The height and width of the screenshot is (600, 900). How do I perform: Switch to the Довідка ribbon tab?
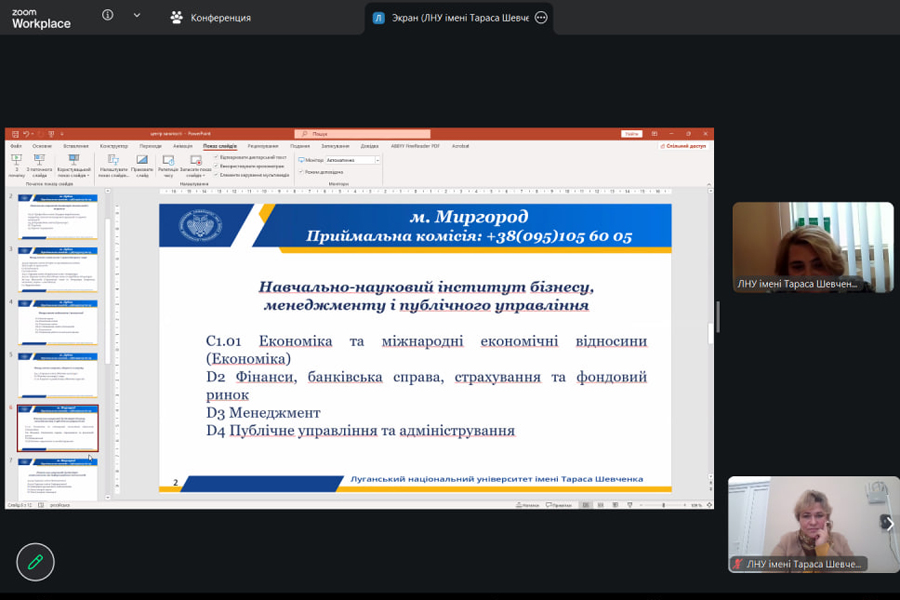coord(370,146)
